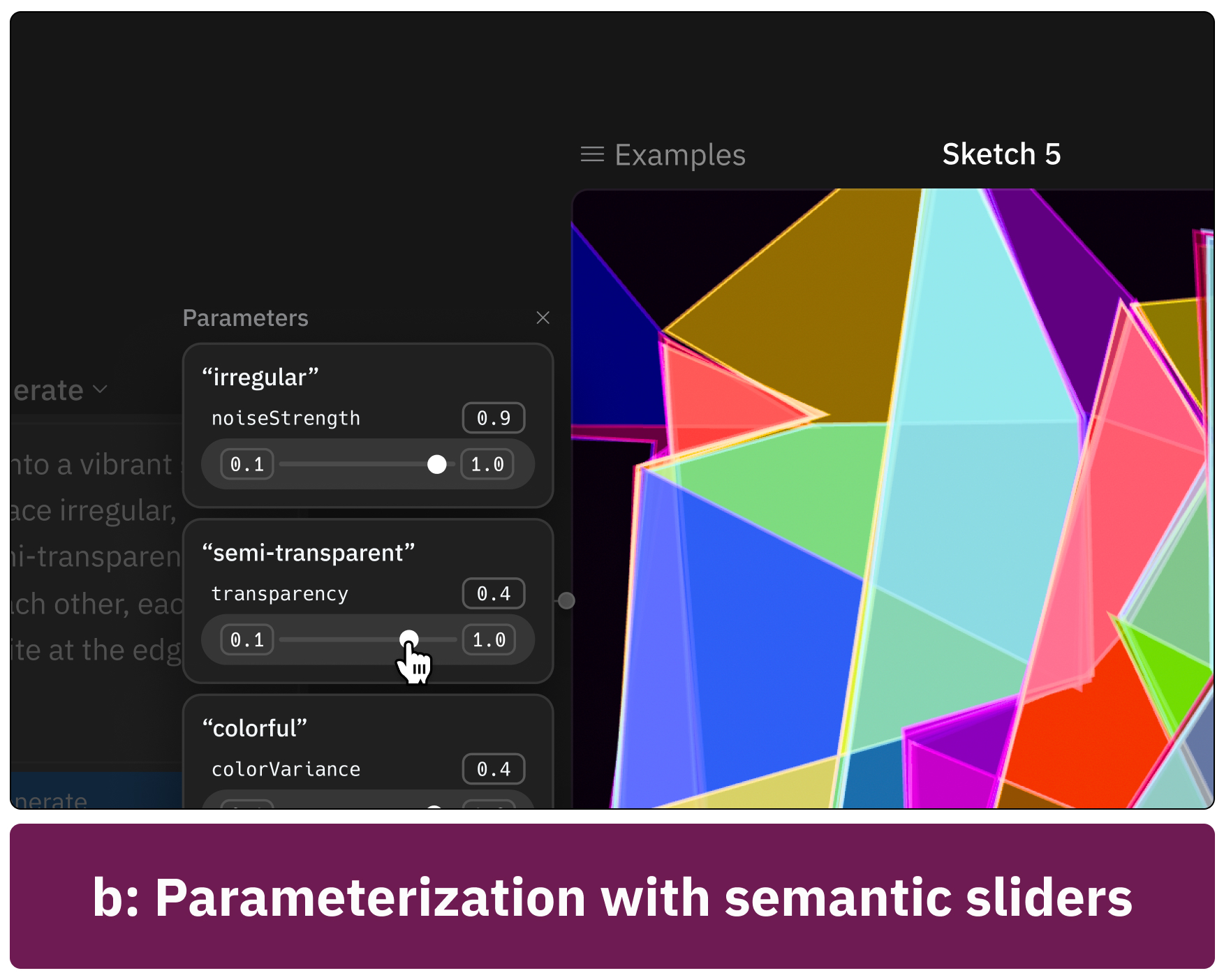Click the transparency slider handle
1231x980 pixels.
[408, 639]
